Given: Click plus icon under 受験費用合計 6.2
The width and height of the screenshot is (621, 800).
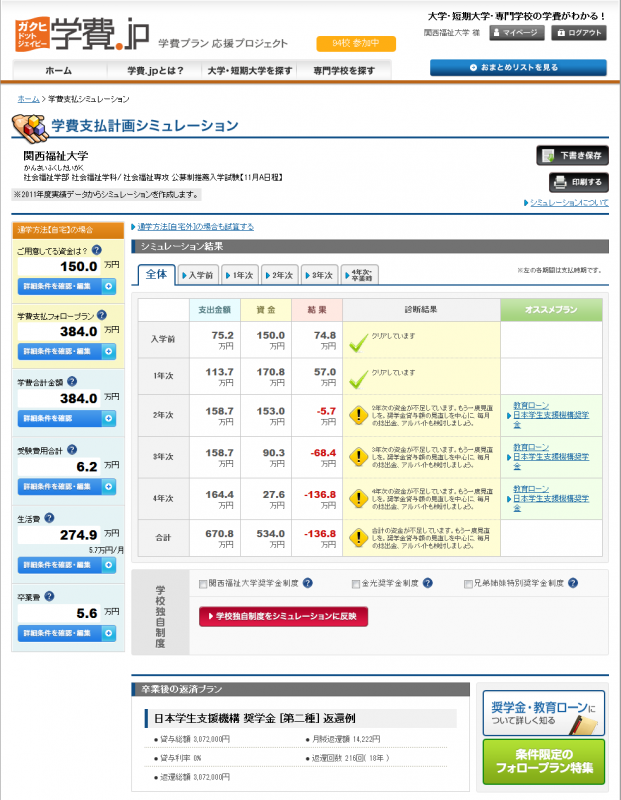Looking at the screenshot, I should pyautogui.click(x=109, y=487).
